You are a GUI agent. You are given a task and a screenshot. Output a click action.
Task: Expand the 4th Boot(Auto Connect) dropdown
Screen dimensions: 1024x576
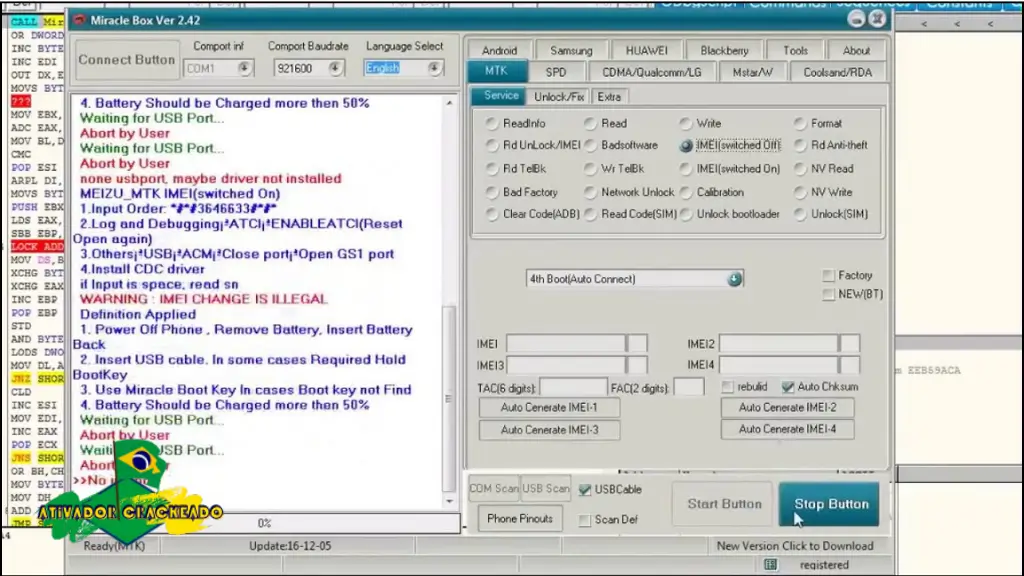point(734,280)
